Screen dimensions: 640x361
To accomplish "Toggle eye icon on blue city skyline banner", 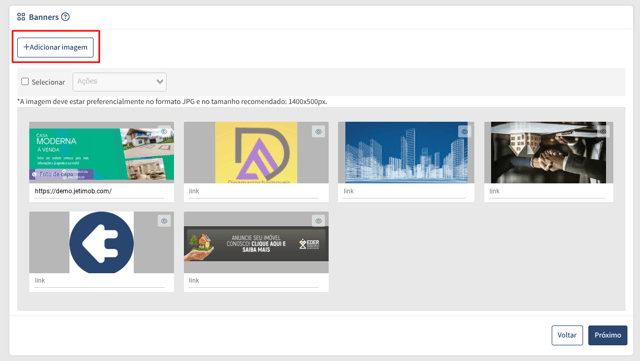I will (464, 131).
